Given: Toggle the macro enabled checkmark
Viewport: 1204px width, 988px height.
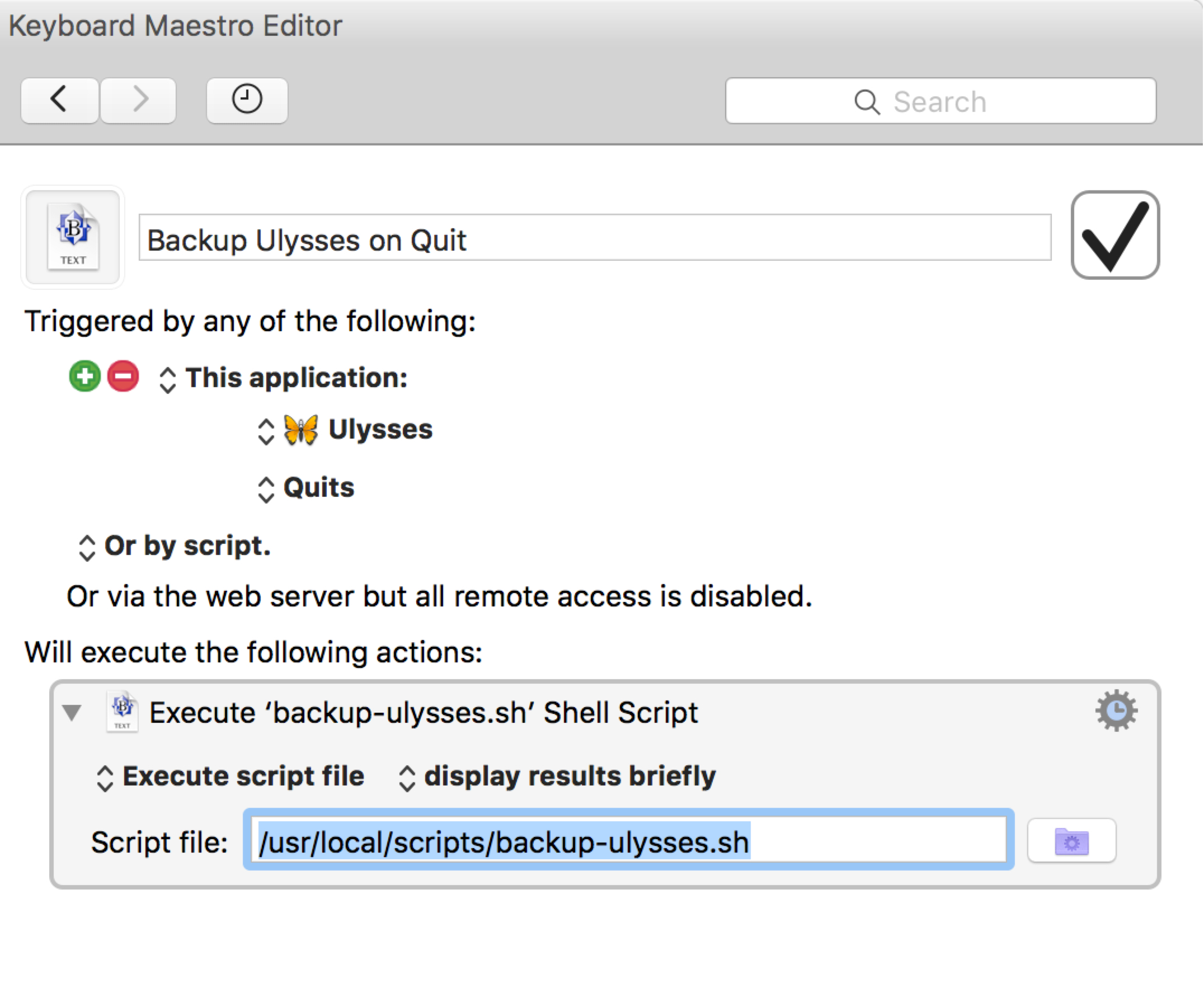Looking at the screenshot, I should [x=1115, y=235].
